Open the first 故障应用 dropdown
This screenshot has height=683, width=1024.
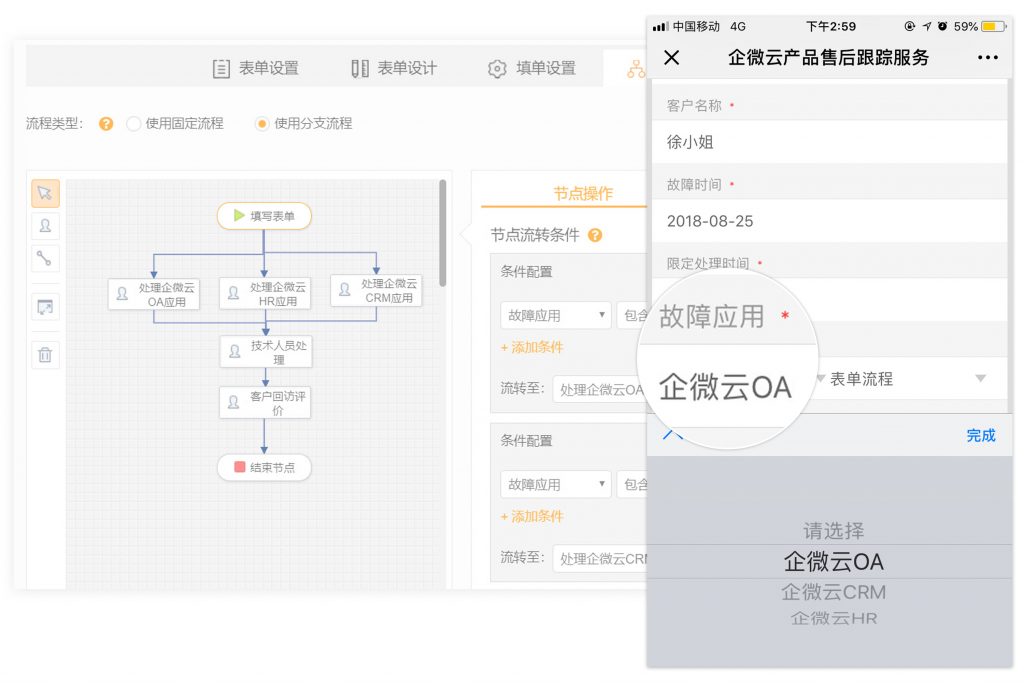point(555,315)
